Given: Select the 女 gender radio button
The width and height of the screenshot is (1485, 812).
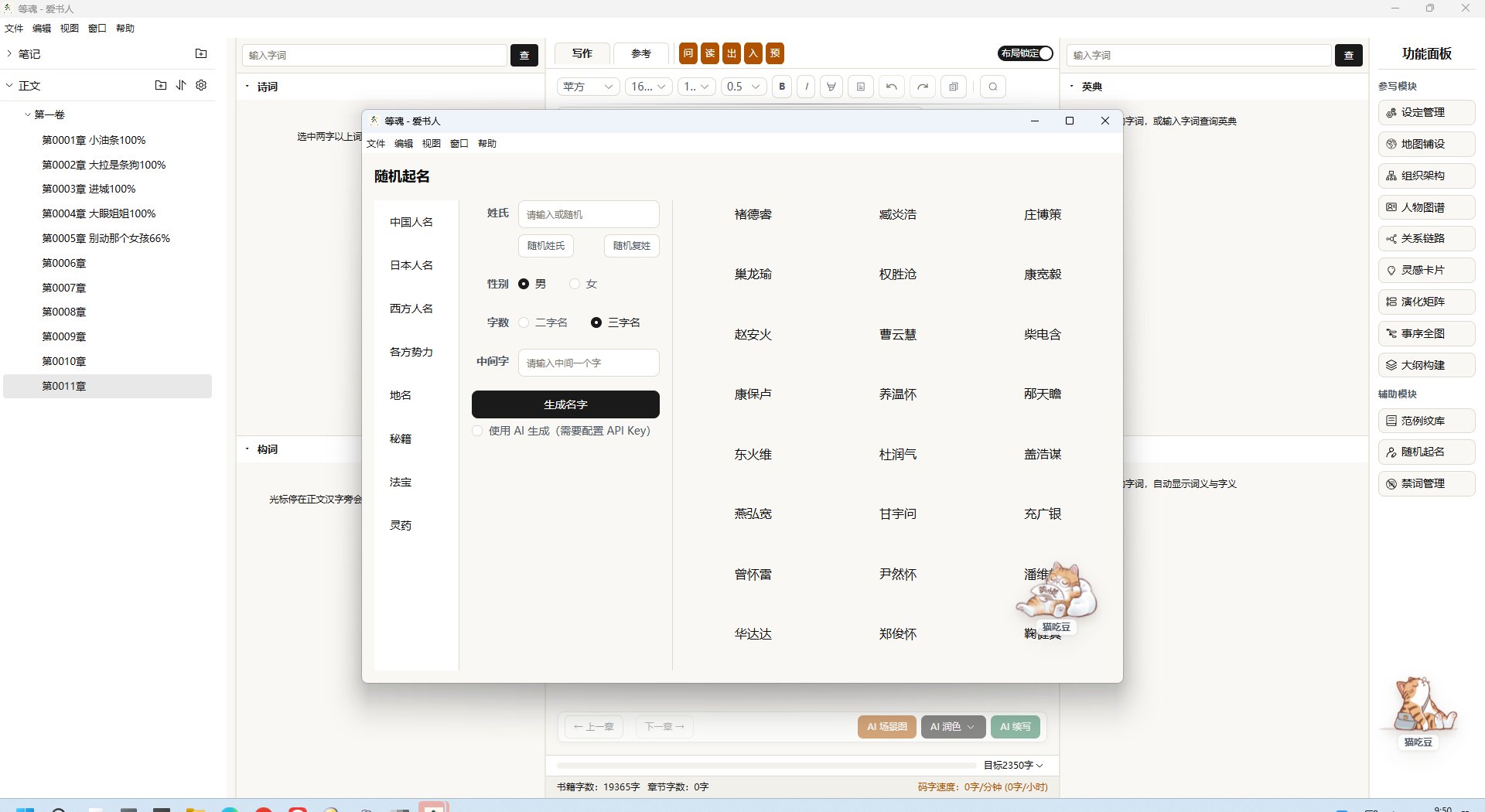Looking at the screenshot, I should [575, 284].
